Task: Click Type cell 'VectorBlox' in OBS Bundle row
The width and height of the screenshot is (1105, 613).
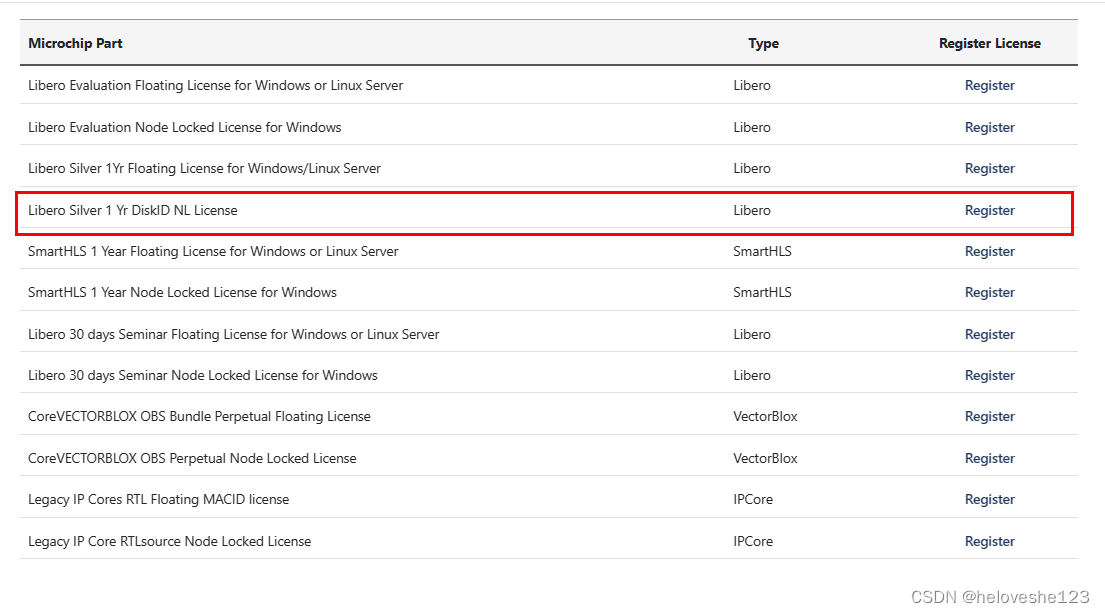Action: 765,416
